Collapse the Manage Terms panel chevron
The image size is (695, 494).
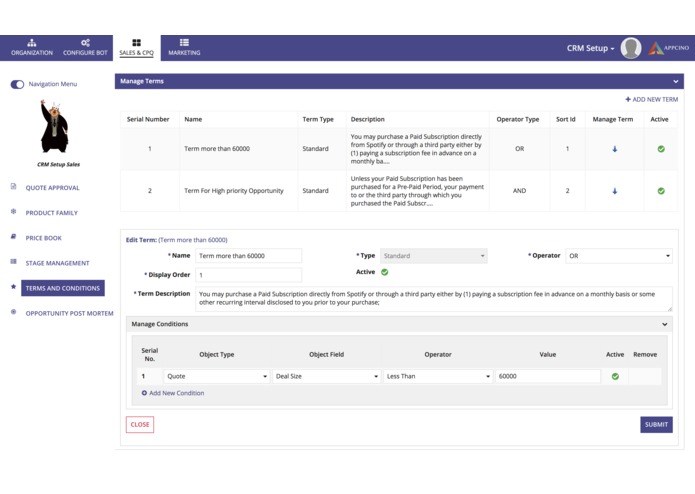[x=675, y=82]
